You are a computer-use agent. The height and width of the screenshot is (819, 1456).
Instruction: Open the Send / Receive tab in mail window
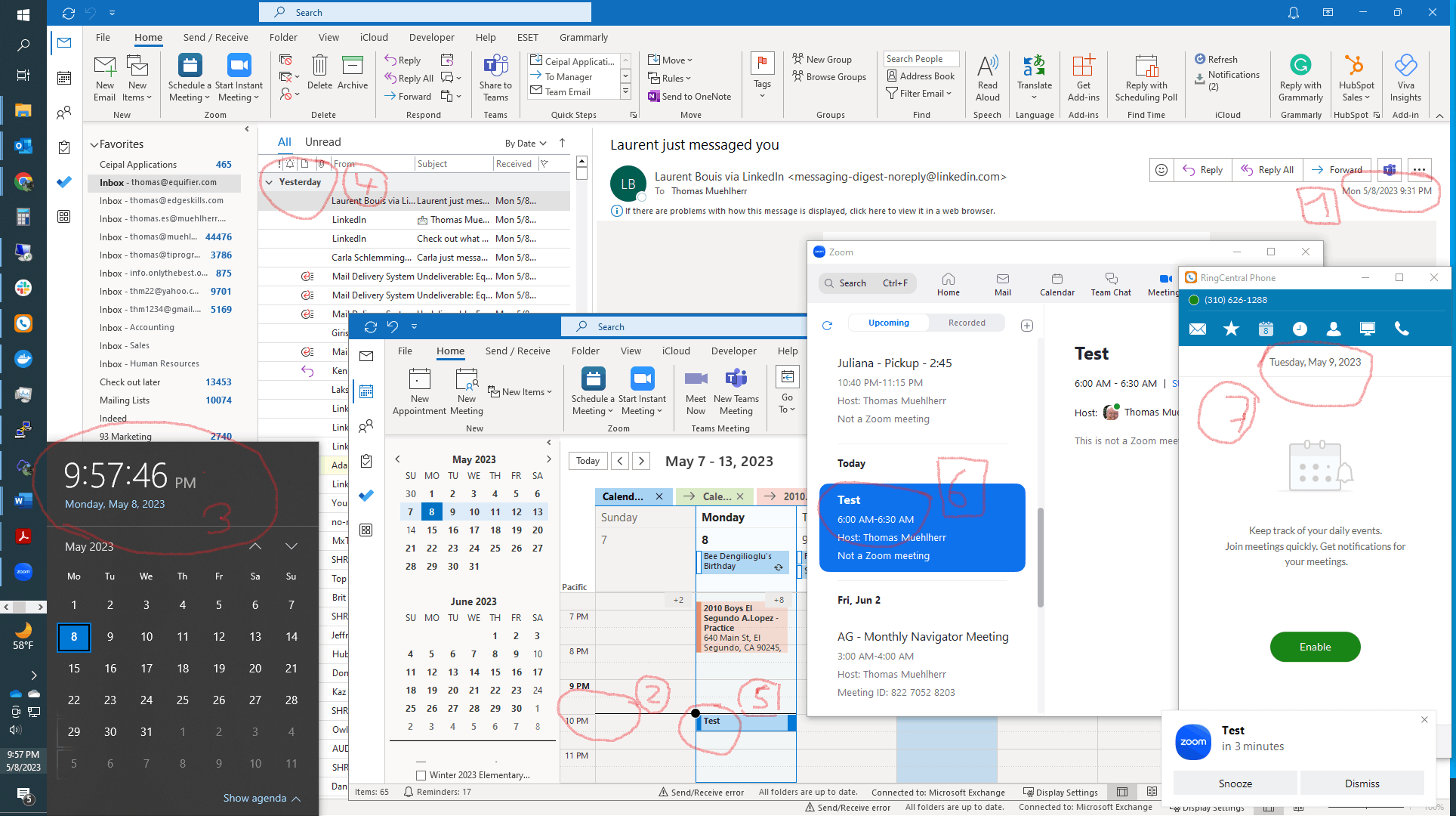(215, 37)
